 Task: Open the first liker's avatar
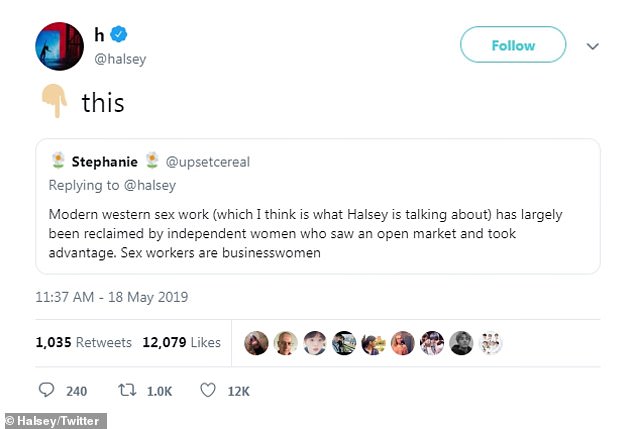[256, 342]
